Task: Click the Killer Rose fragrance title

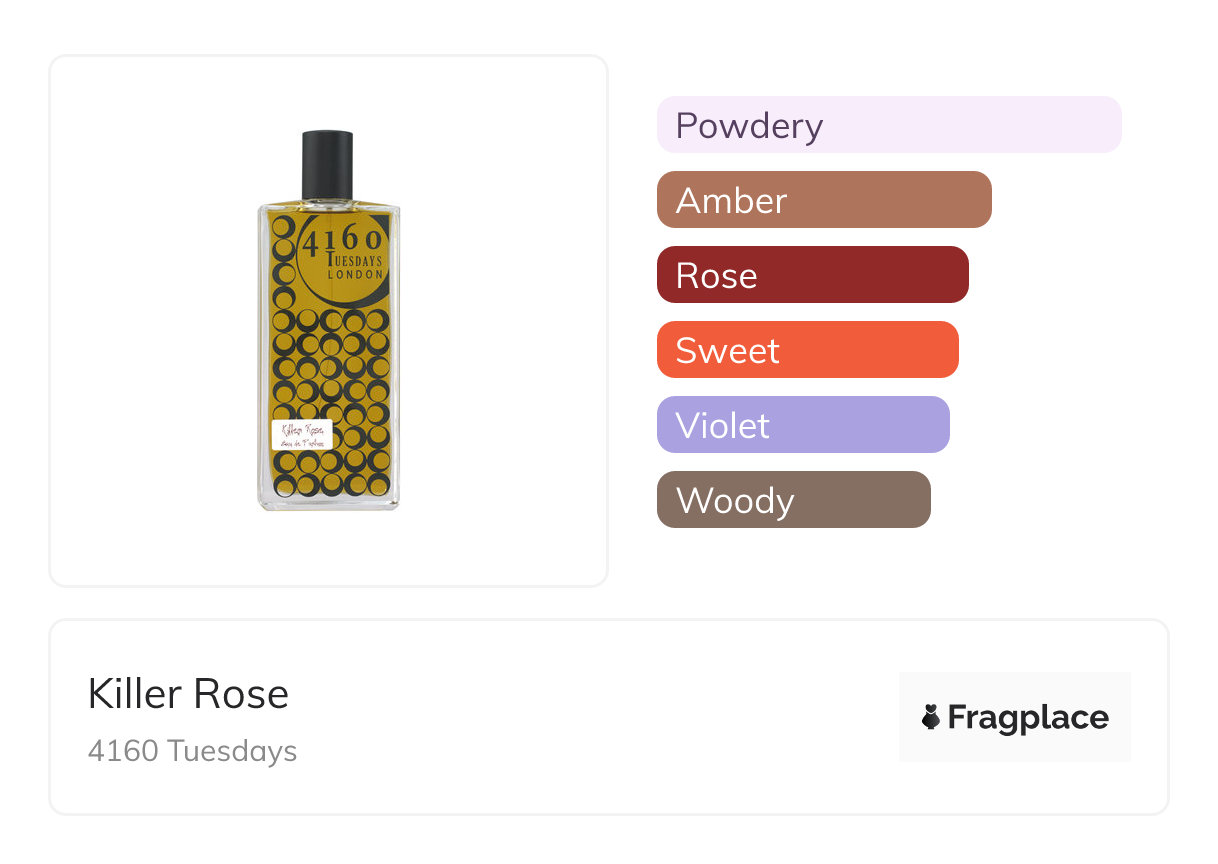Action: [188, 694]
